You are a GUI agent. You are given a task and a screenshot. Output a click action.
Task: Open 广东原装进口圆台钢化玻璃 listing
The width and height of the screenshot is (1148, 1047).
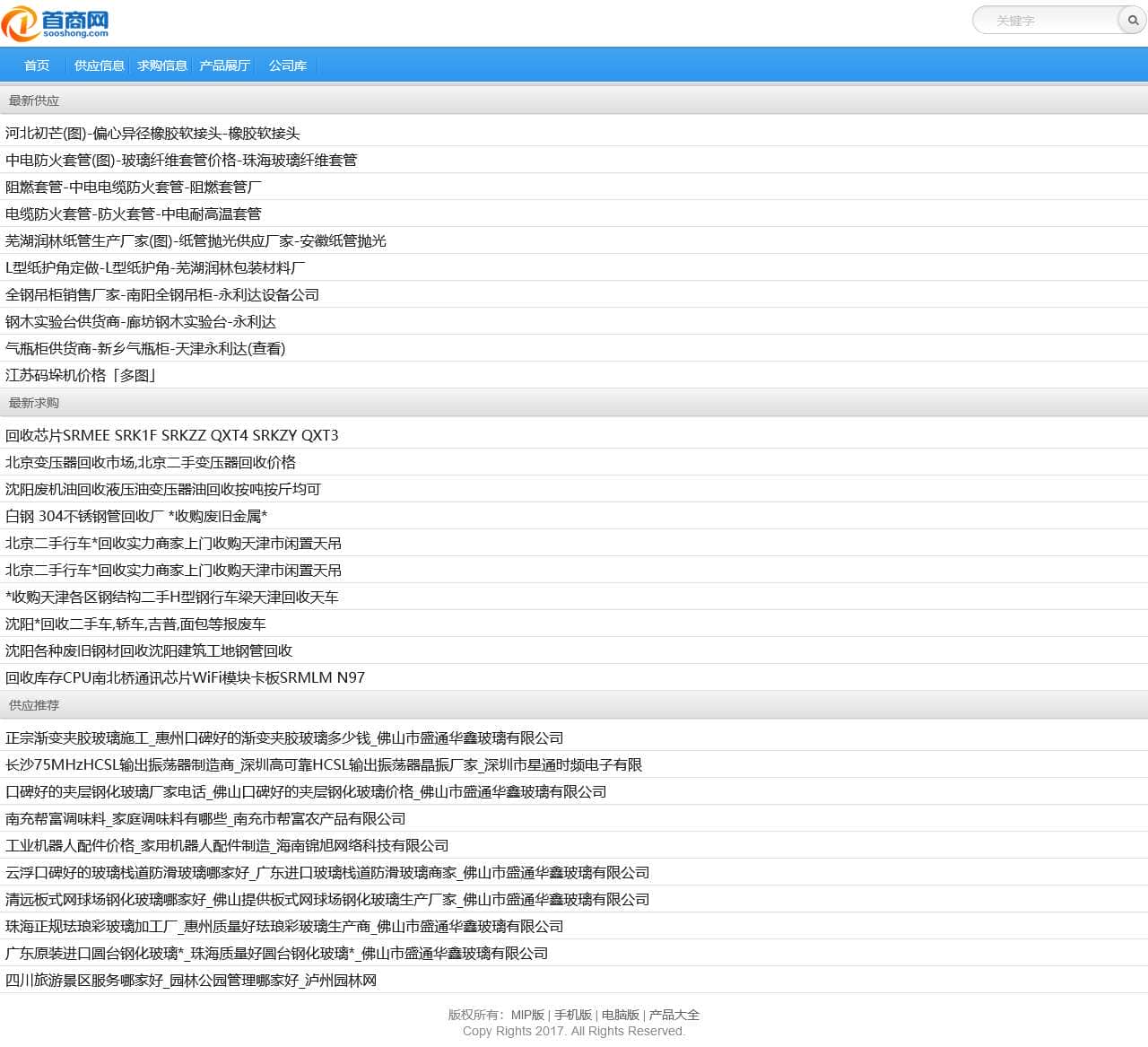(277, 953)
